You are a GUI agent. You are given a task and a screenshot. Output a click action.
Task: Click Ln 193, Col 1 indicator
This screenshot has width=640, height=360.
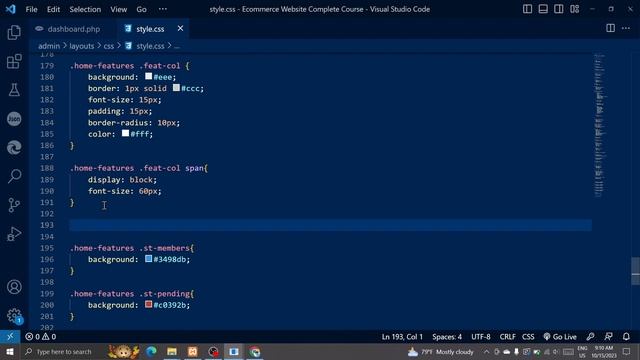[x=402, y=337]
